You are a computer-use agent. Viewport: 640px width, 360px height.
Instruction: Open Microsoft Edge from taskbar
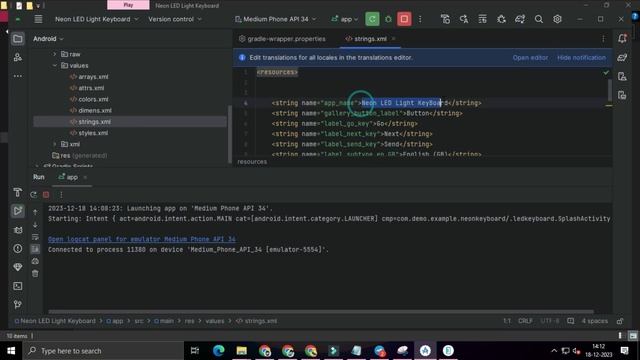[x=219, y=351]
